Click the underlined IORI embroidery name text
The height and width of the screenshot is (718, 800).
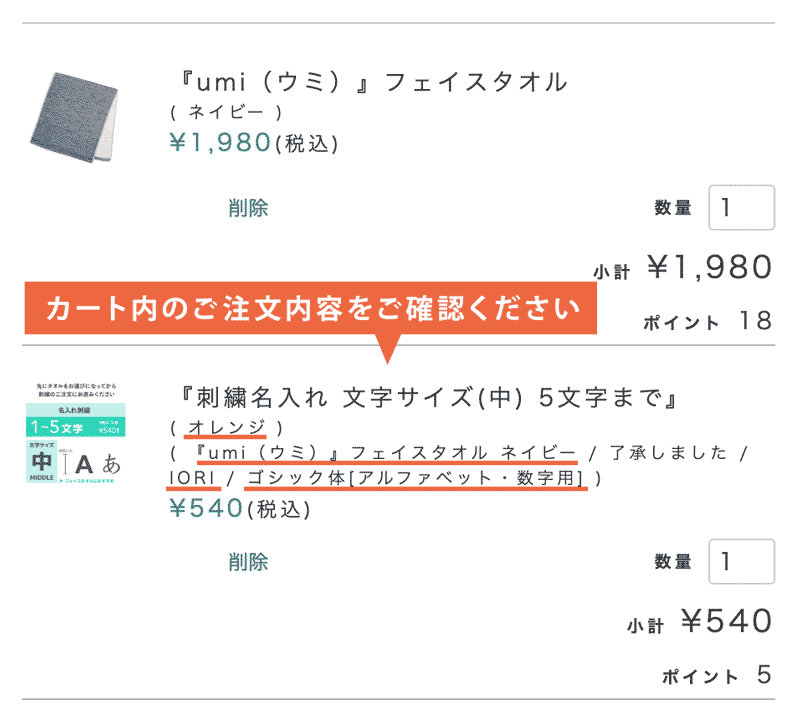pos(189,478)
